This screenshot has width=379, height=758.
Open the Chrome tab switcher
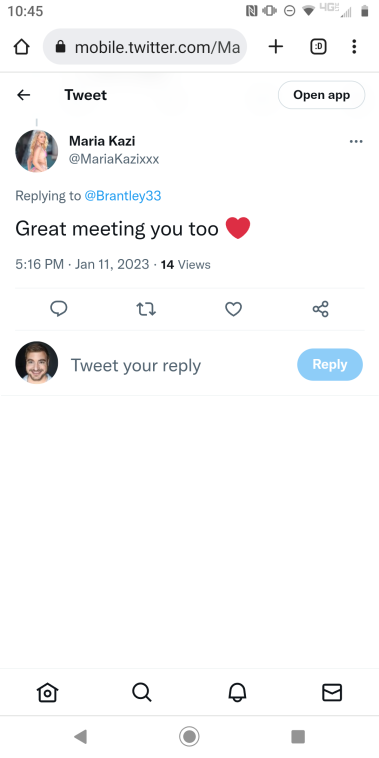tap(318, 46)
